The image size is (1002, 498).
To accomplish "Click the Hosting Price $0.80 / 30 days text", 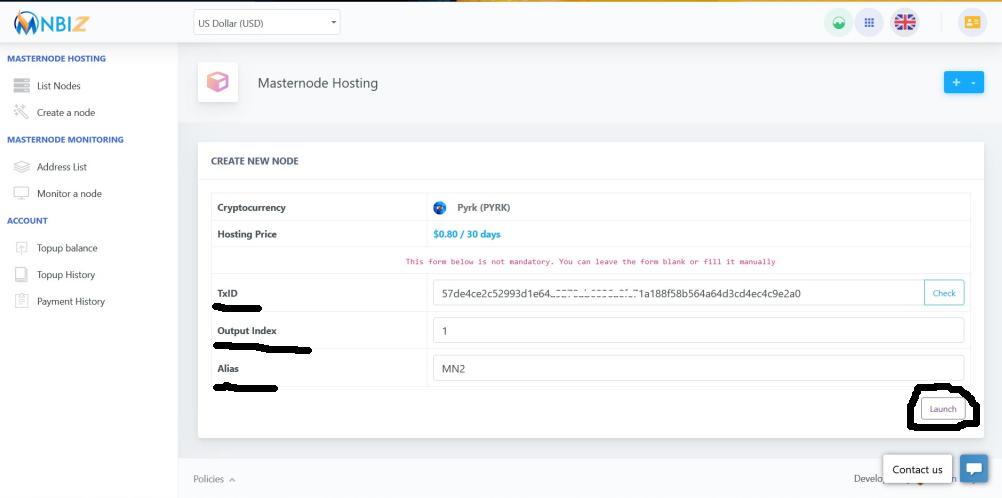I will [467, 235].
